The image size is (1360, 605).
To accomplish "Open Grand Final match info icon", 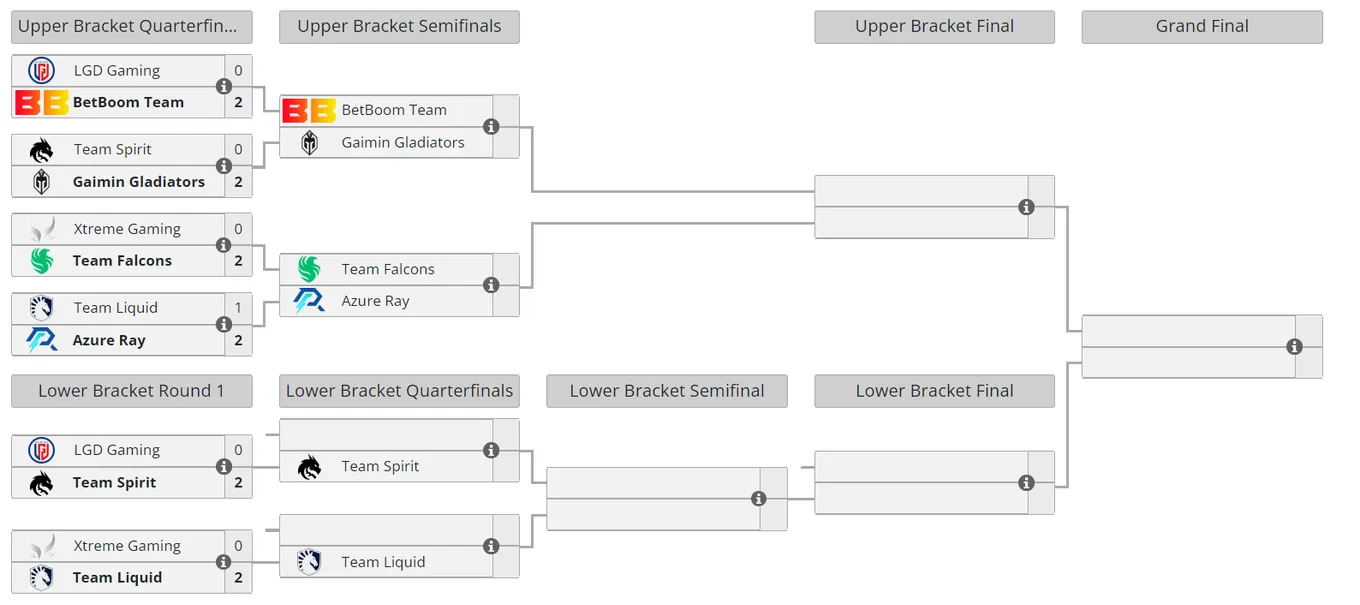I will click(1294, 347).
